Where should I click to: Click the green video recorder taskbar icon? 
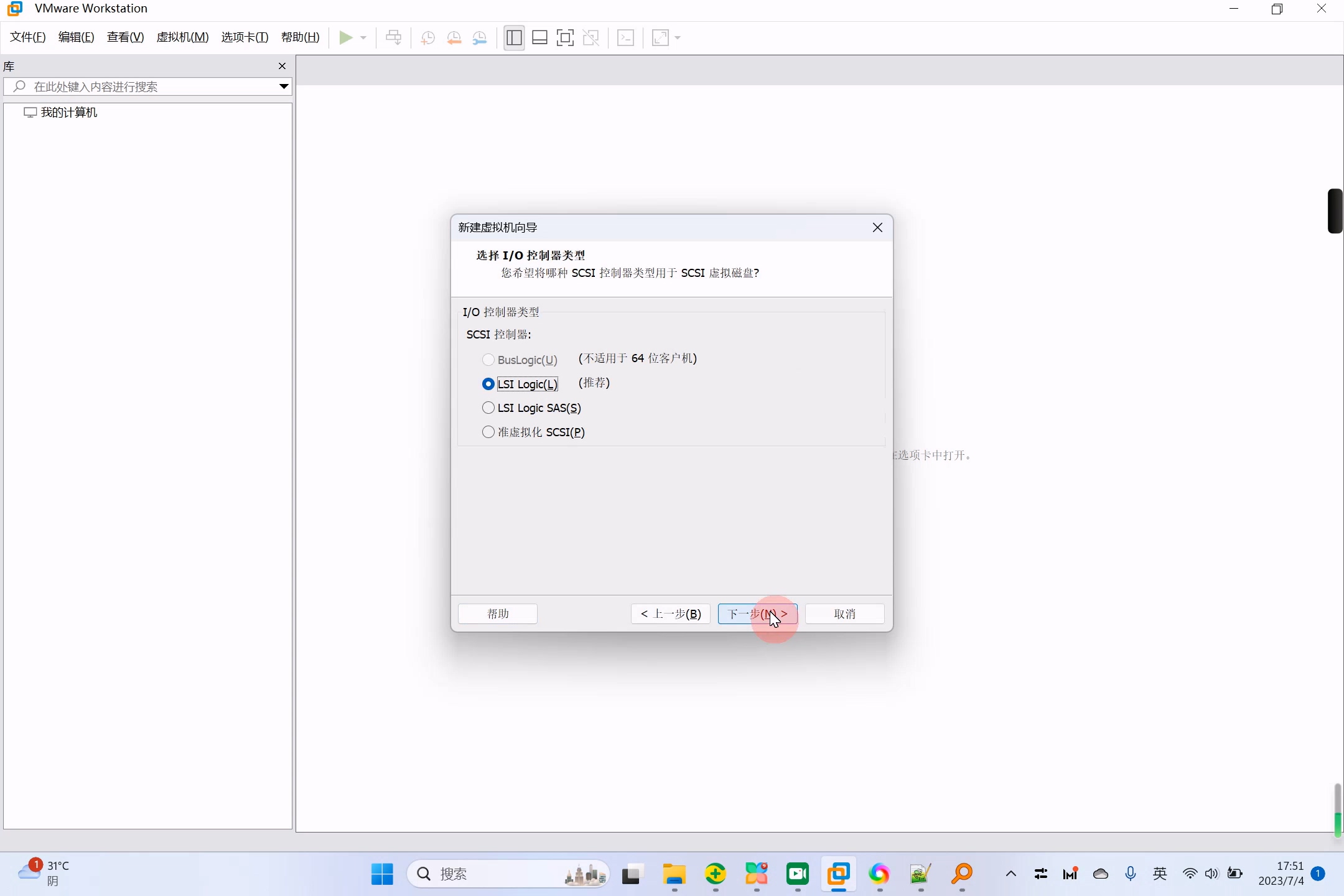coord(798,874)
